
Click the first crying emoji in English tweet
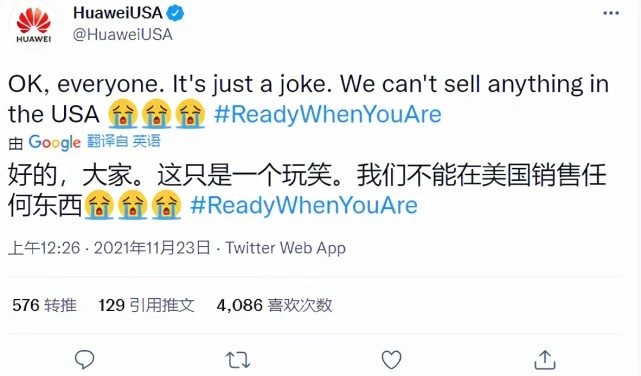tap(123, 114)
